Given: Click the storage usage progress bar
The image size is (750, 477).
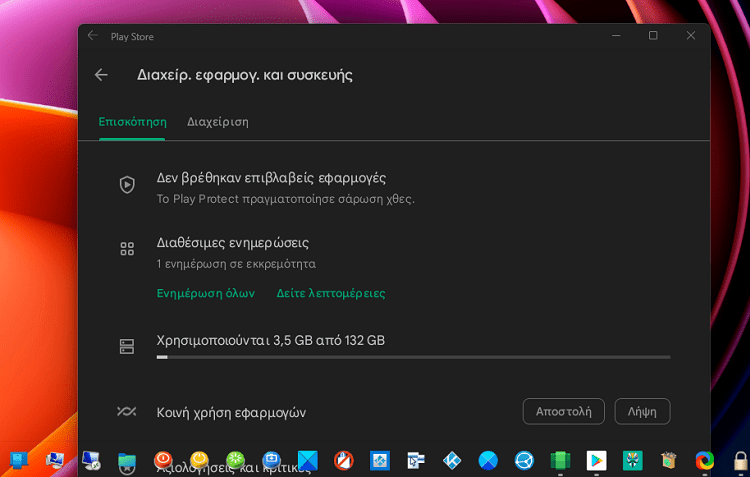Looking at the screenshot, I should coord(413,357).
